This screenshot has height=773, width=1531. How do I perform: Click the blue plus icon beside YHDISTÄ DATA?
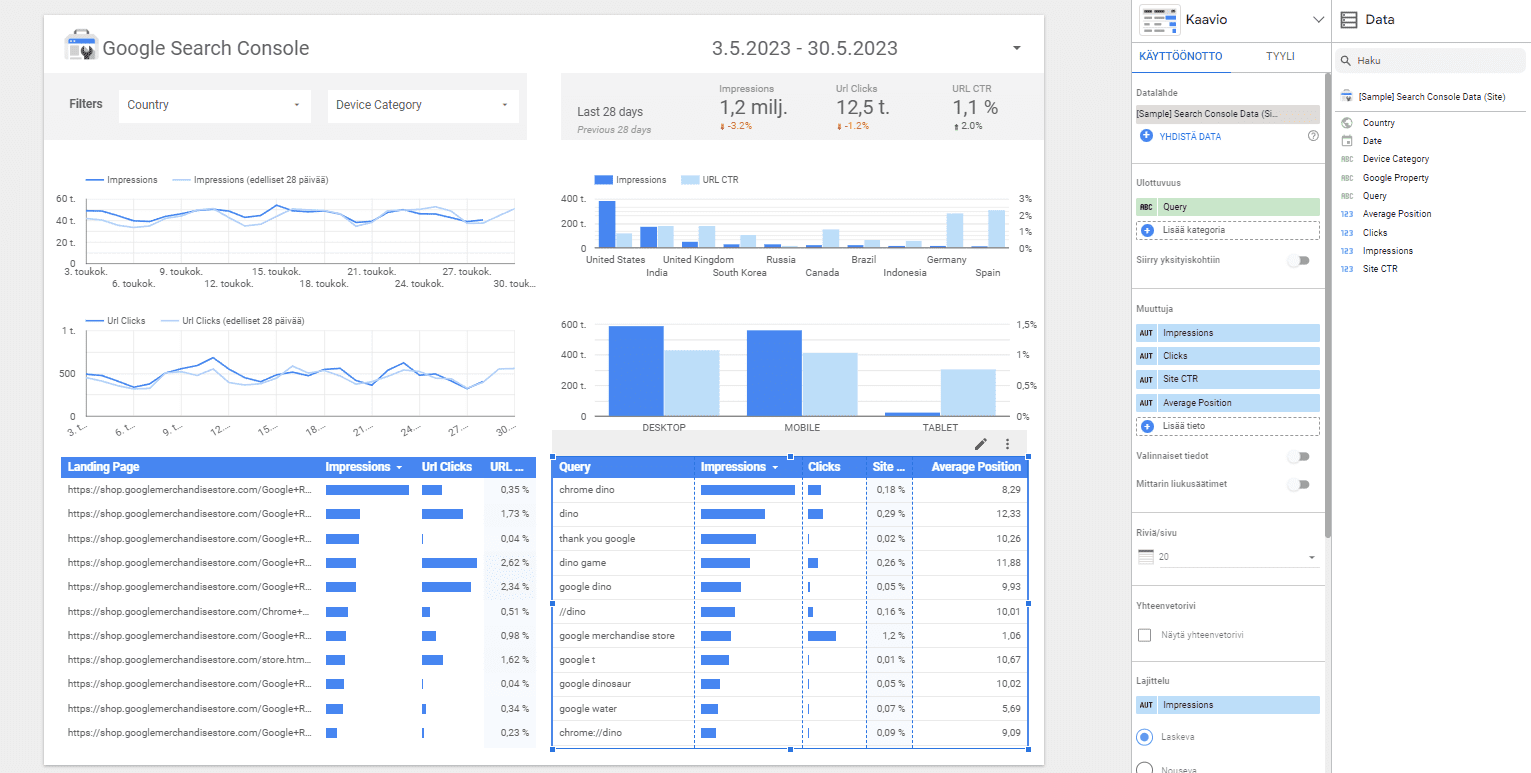pos(1146,136)
